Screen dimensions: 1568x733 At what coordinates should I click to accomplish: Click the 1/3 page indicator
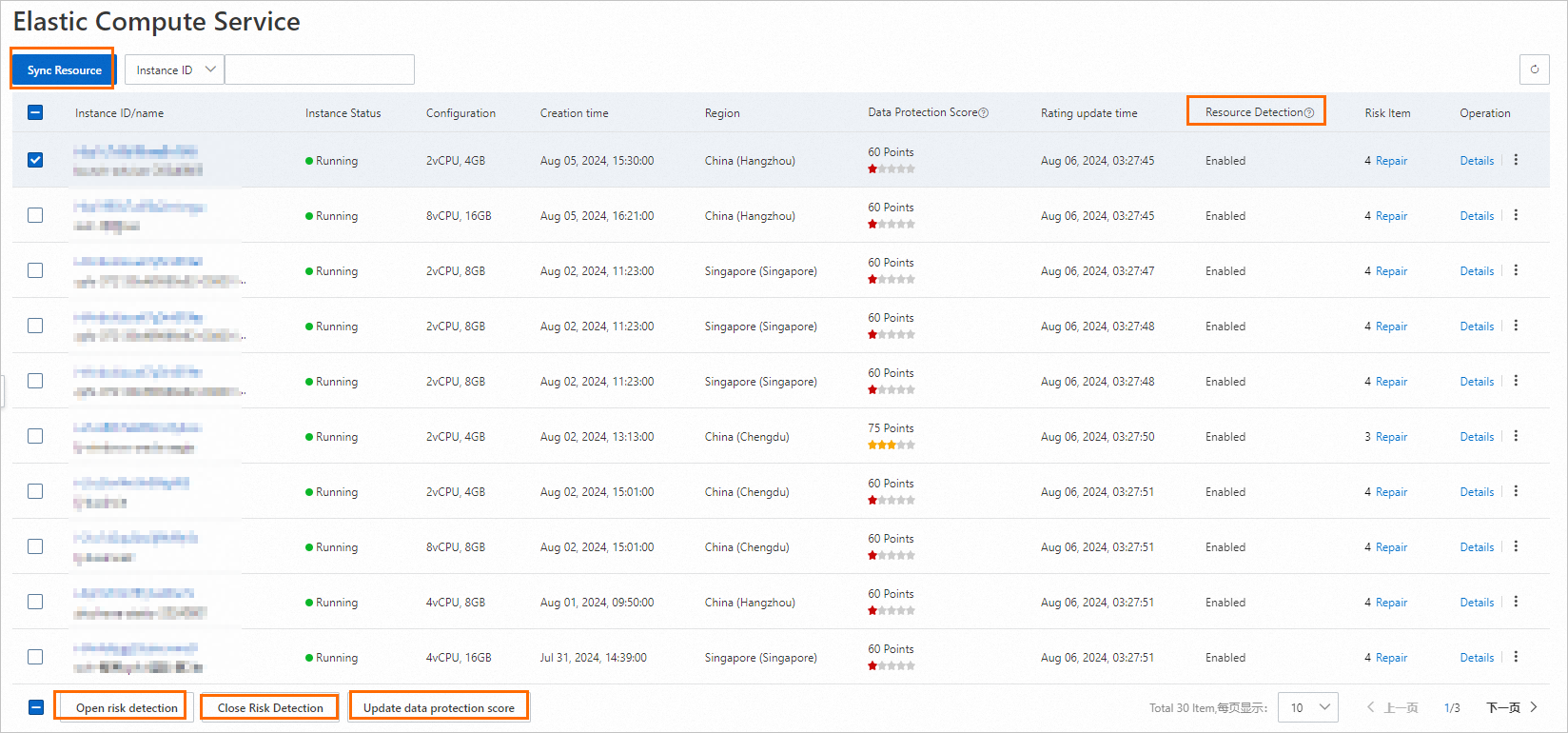(1452, 708)
